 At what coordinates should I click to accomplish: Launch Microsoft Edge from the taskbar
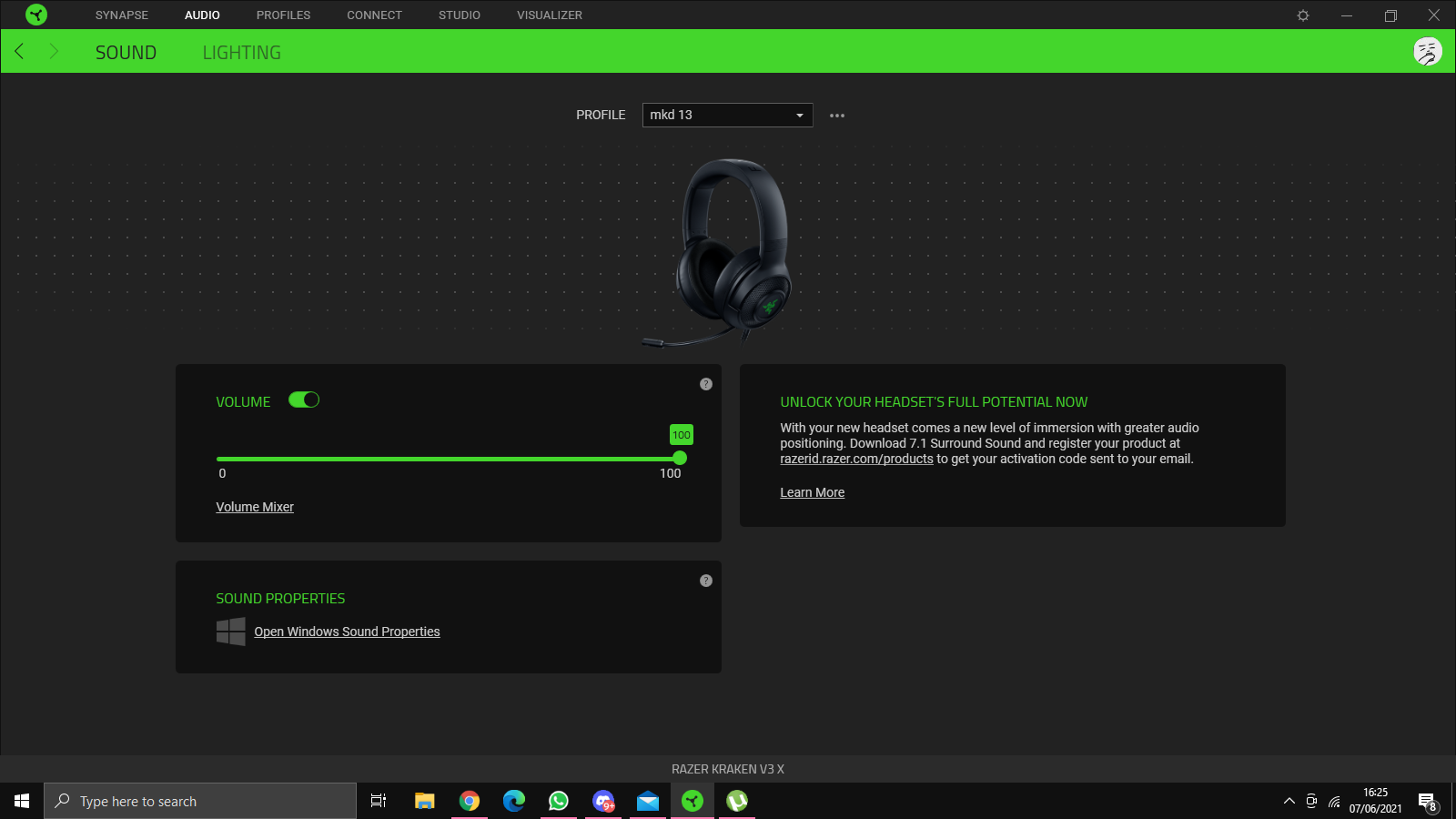(514, 801)
